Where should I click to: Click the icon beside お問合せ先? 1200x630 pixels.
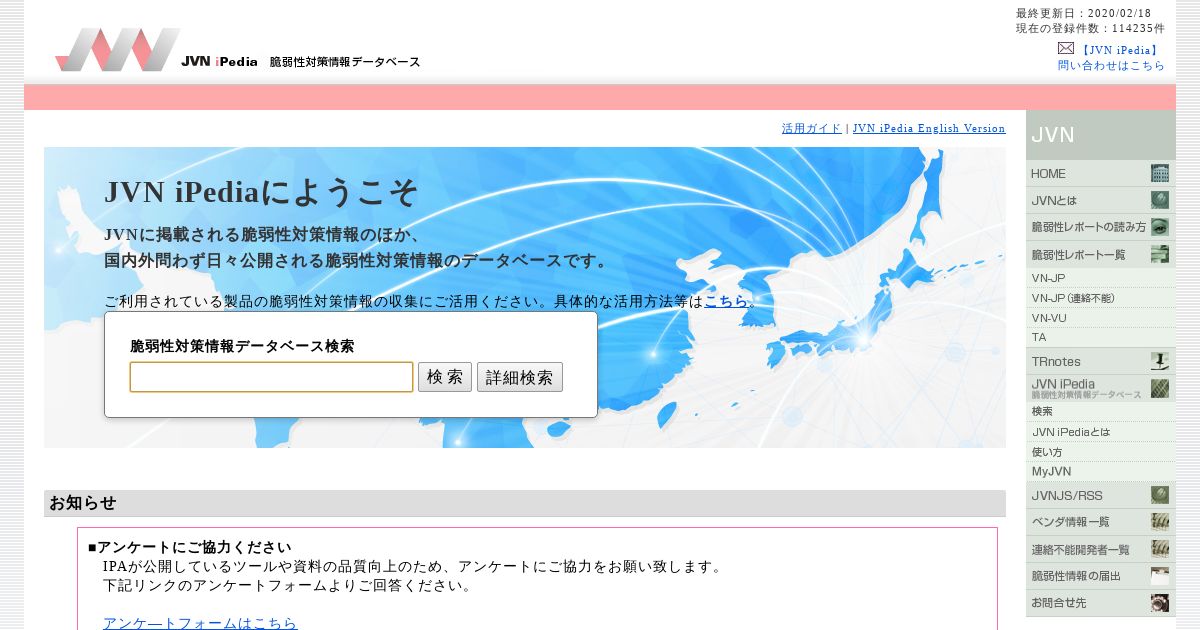1160,603
